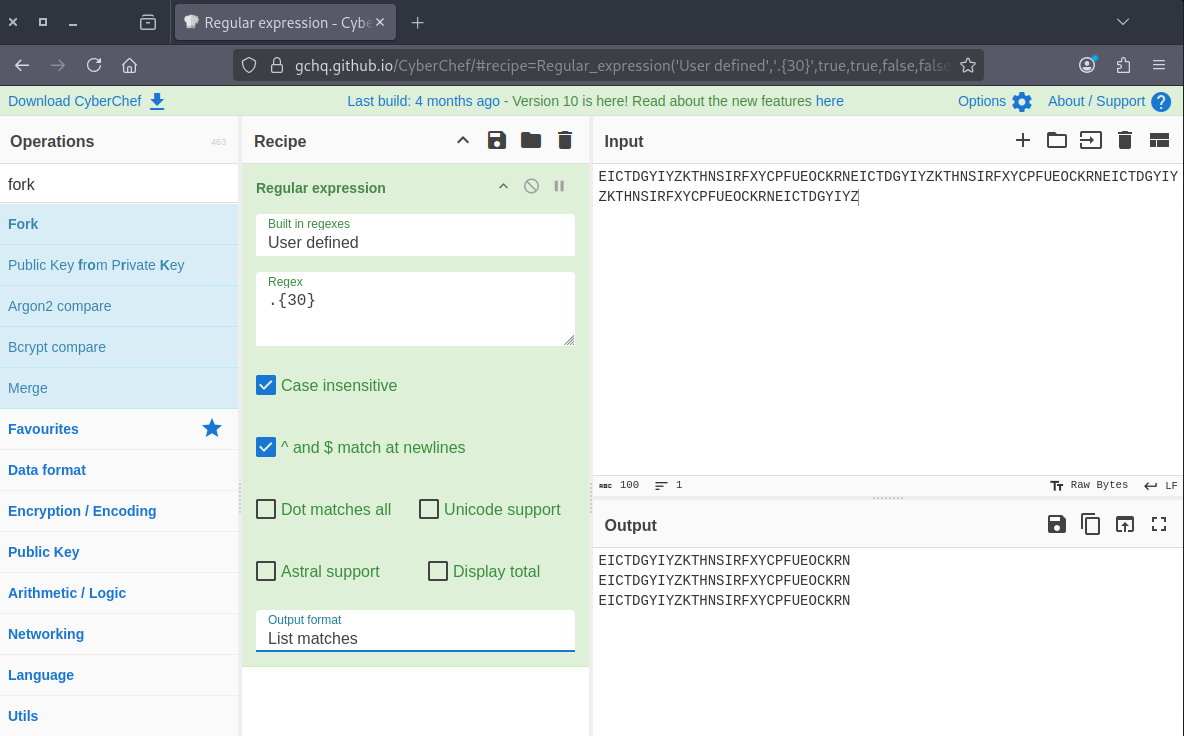Enable Dot matches all checkbox
This screenshot has height=736, width=1184.
point(266,510)
